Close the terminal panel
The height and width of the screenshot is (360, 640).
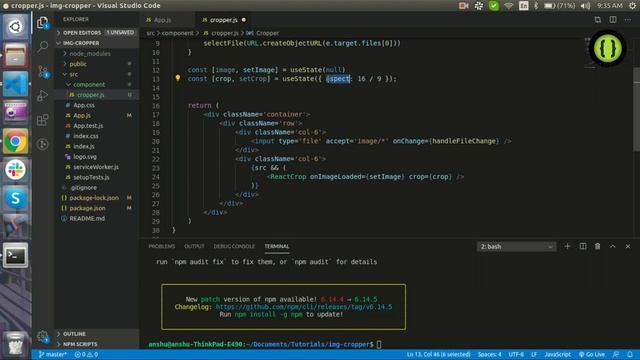tap(628, 246)
